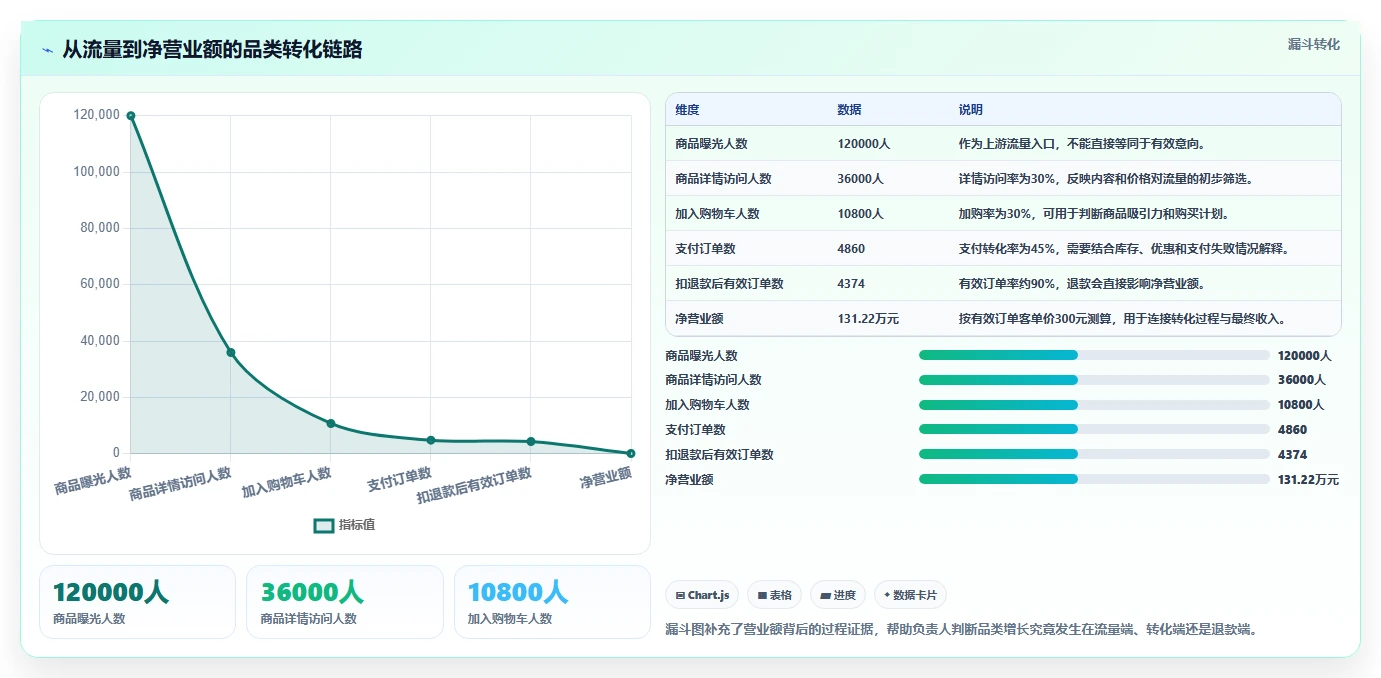Click the 120000人 商品曝光人数 data card
Viewport: 1381px width, 678px height.
pyautogui.click(x=137, y=602)
